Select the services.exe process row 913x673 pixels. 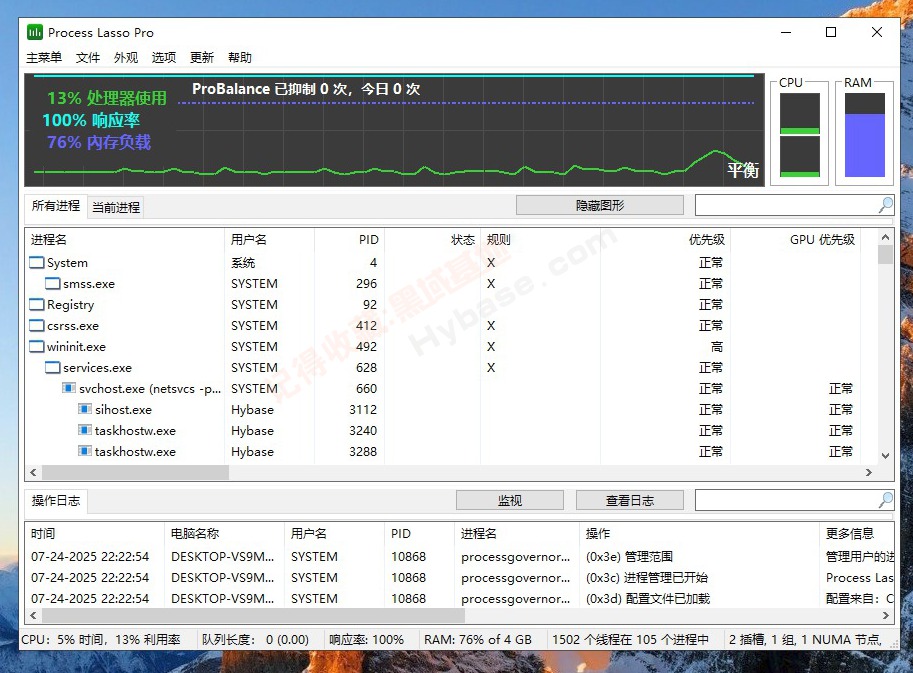pos(451,367)
